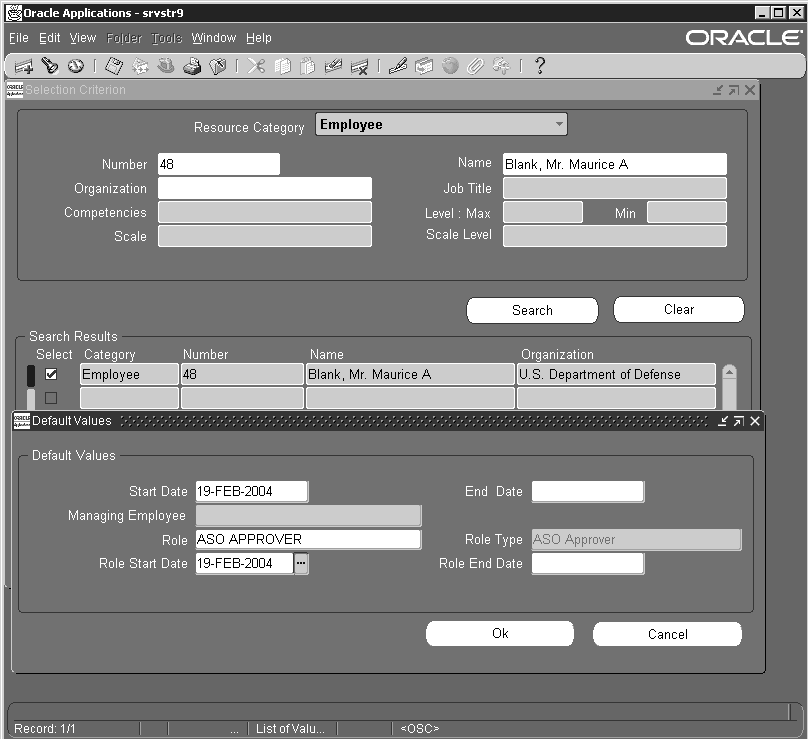Image resolution: width=808 pixels, height=739 pixels.
Task: Open the Tools menu
Action: [x=167, y=38]
